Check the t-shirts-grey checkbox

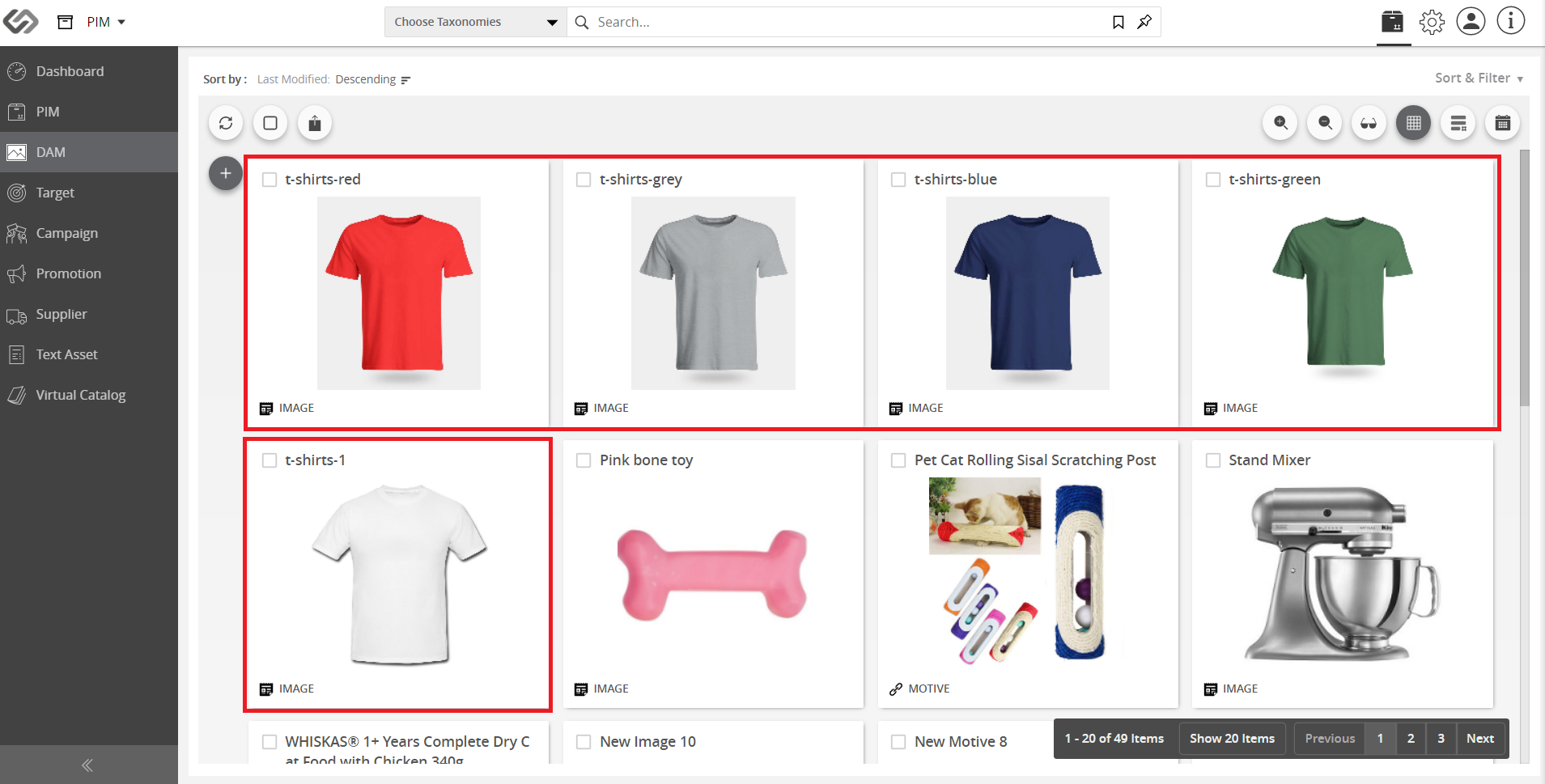click(x=584, y=180)
